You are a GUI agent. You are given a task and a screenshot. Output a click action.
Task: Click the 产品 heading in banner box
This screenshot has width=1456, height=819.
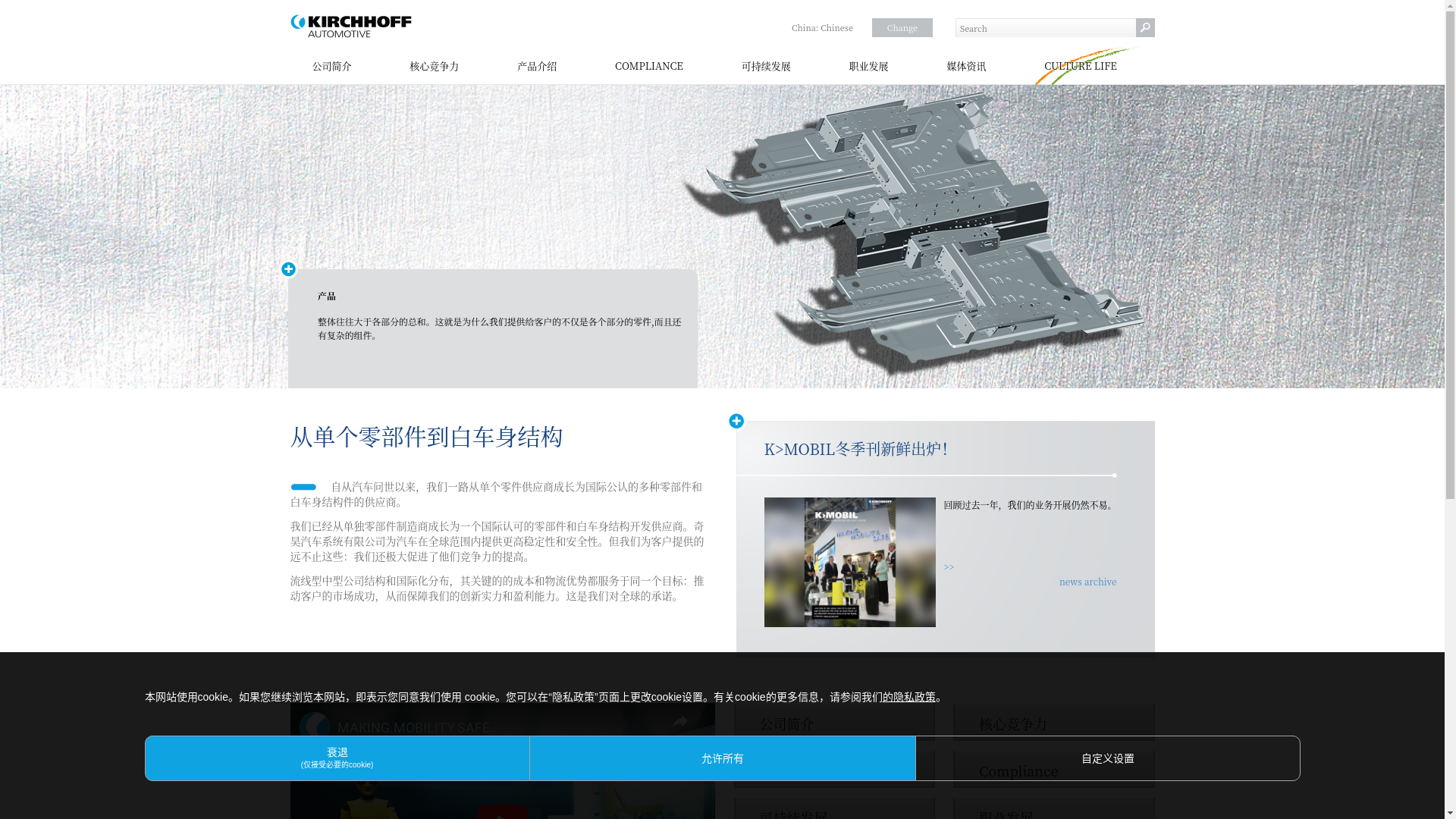coord(327,296)
